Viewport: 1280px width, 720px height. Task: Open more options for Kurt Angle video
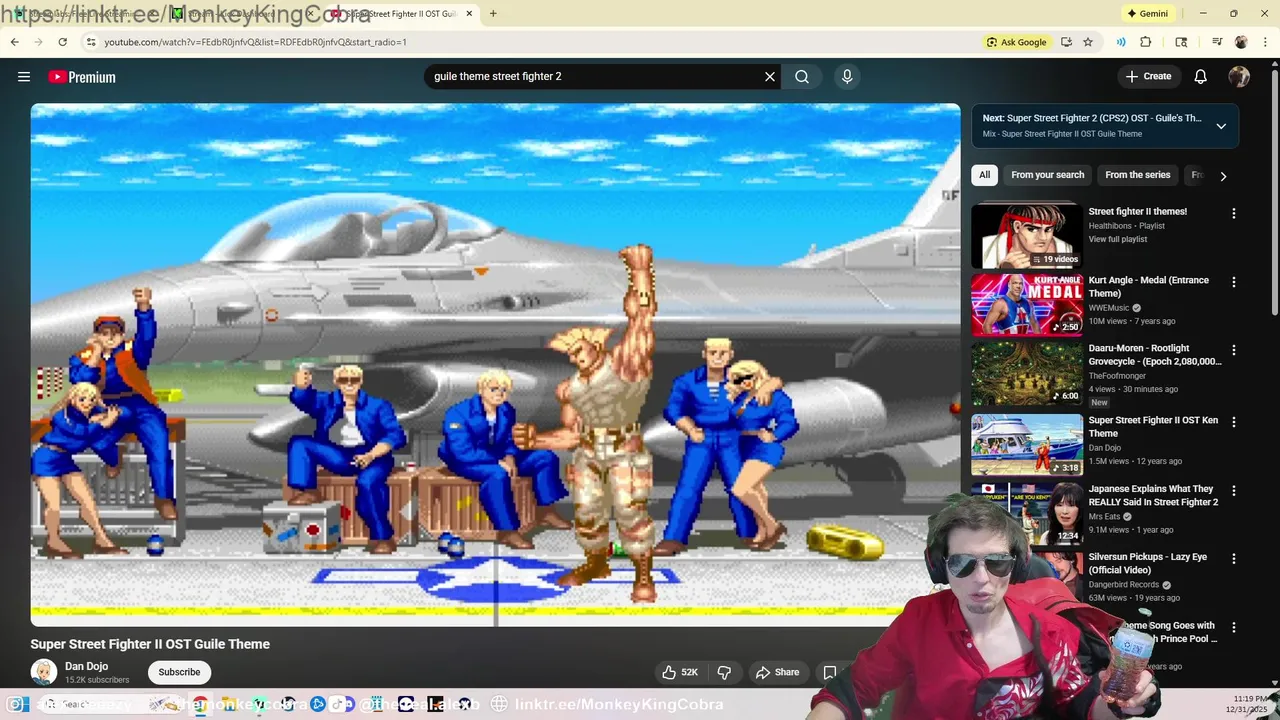coord(1234,282)
